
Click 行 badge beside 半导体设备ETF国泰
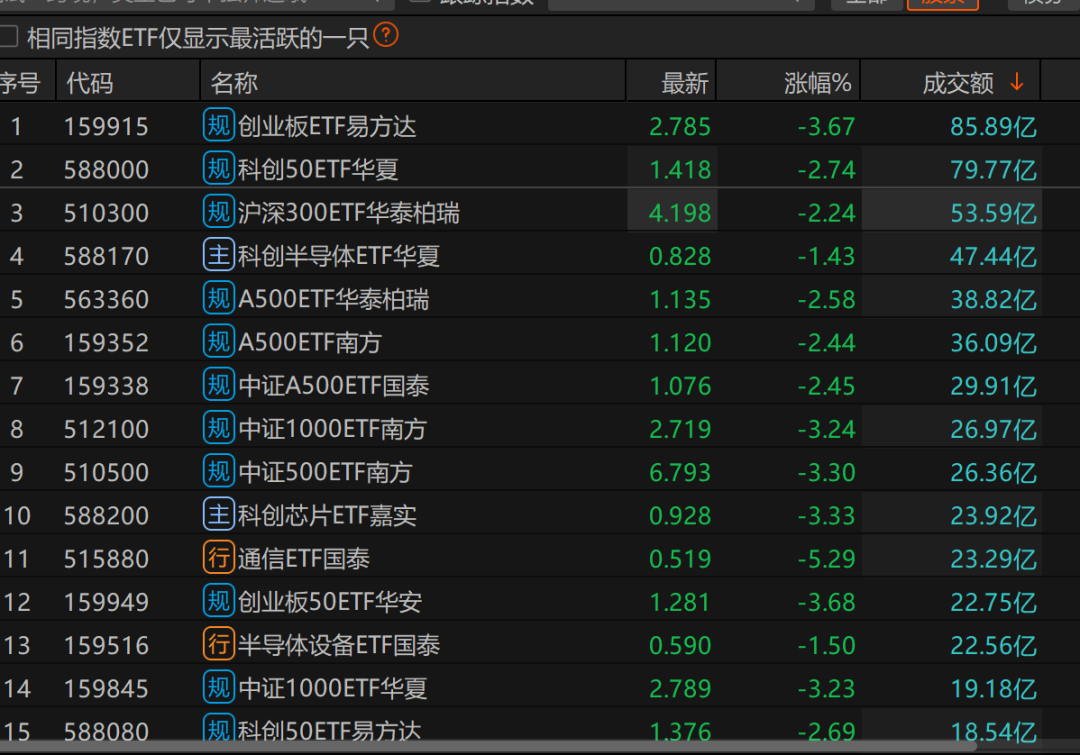(x=219, y=644)
